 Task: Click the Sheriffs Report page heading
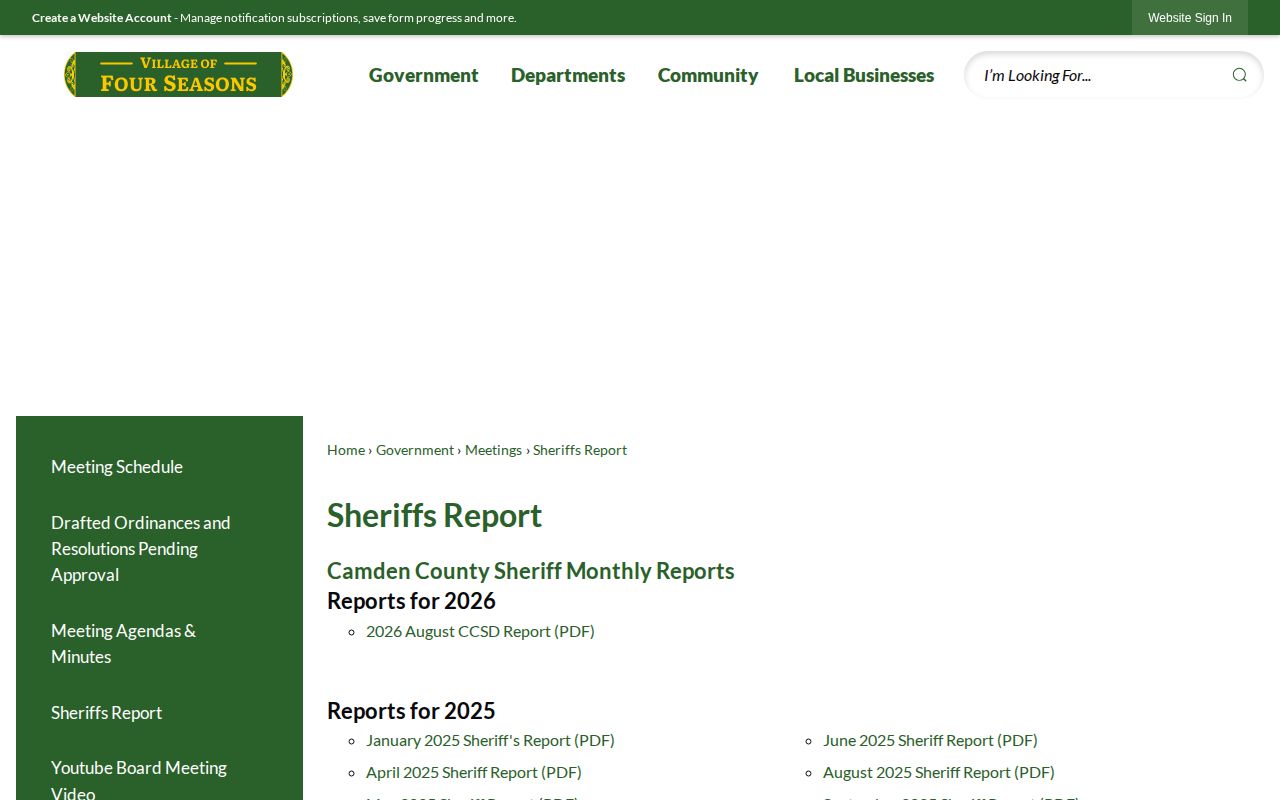click(x=435, y=515)
